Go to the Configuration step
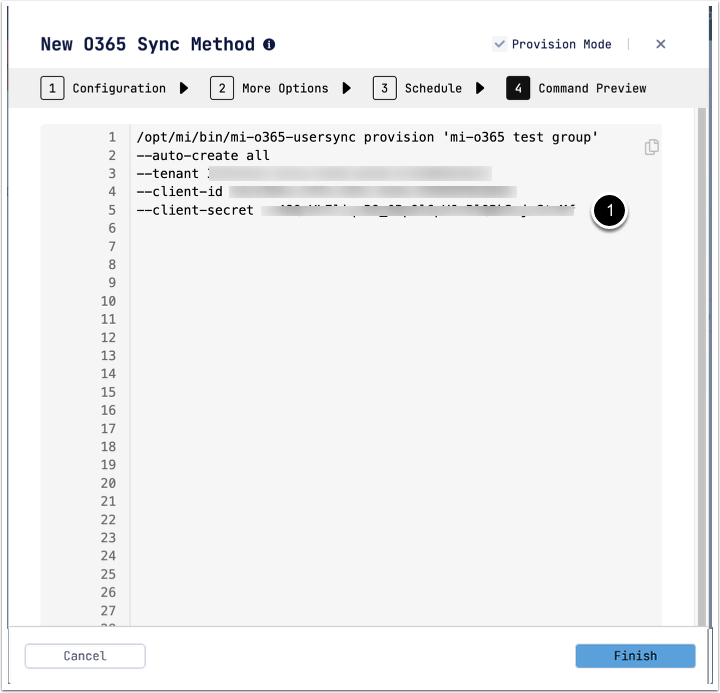 [x=104, y=88]
